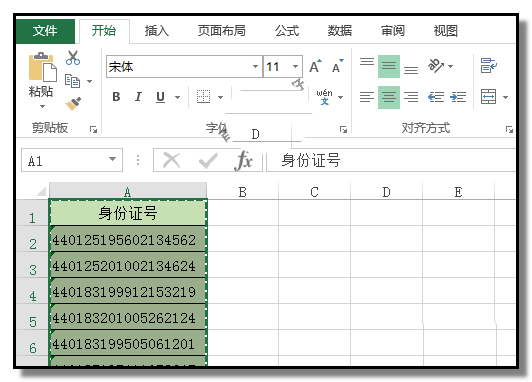Click the Increase Indent icon
This screenshot has height=382, width=532.
(458, 97)
